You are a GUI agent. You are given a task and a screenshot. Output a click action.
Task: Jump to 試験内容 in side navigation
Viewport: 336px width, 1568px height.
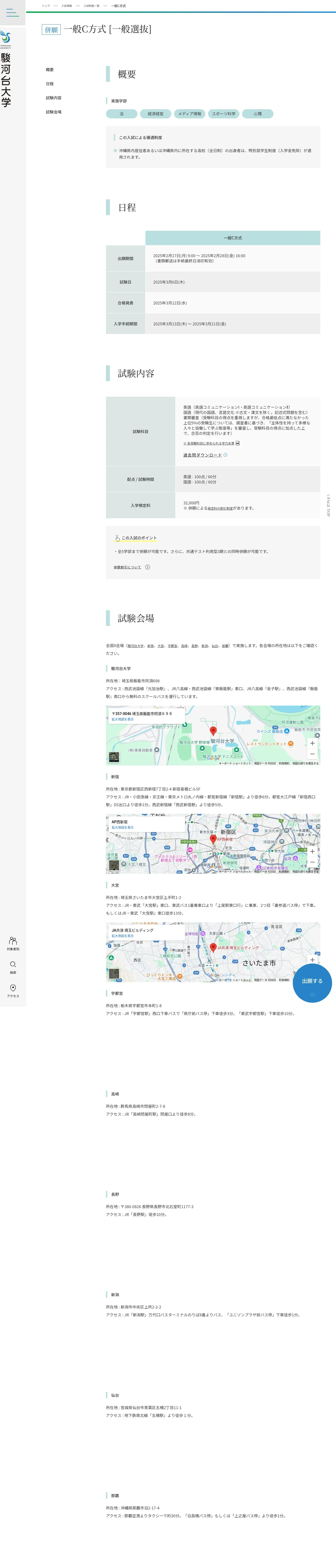point(54,97)
